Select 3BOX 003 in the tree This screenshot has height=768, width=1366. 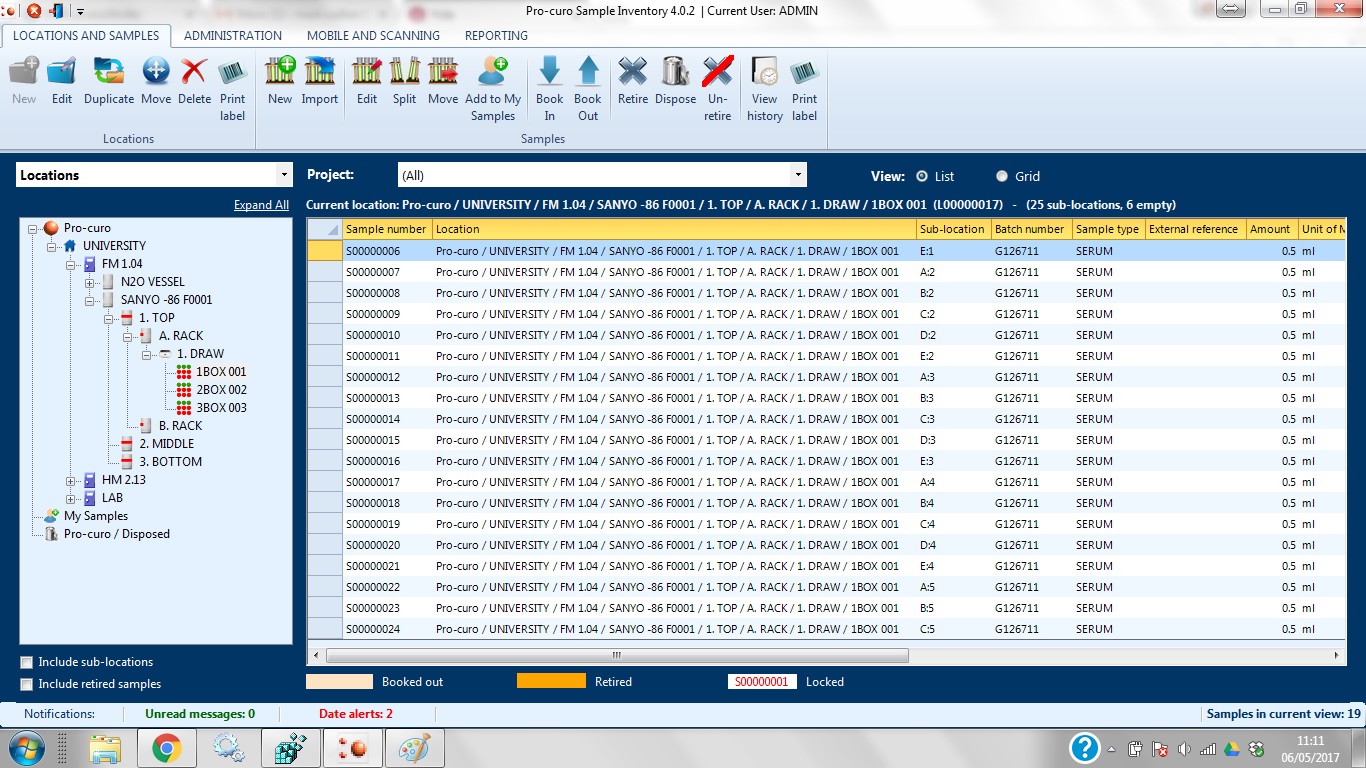(221, 408)
